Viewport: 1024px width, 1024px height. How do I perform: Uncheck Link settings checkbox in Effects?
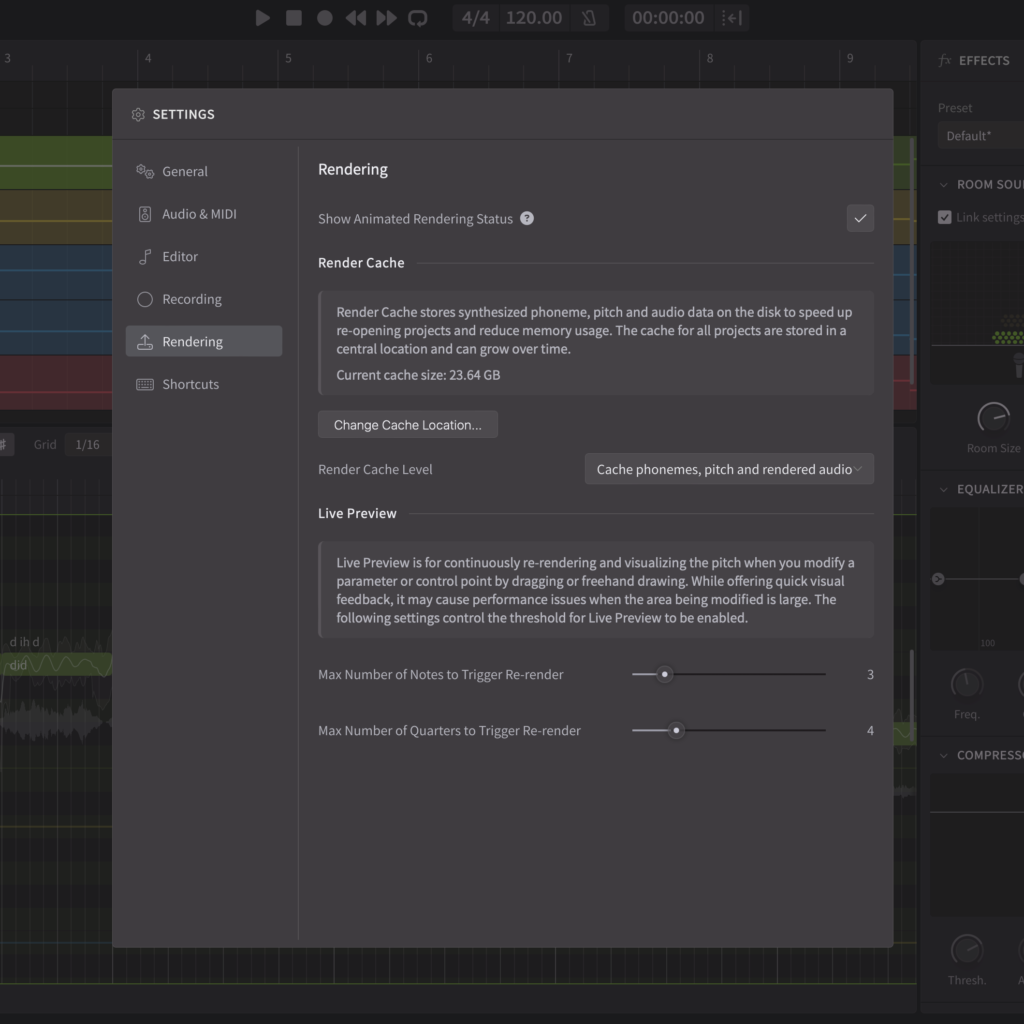944,217
